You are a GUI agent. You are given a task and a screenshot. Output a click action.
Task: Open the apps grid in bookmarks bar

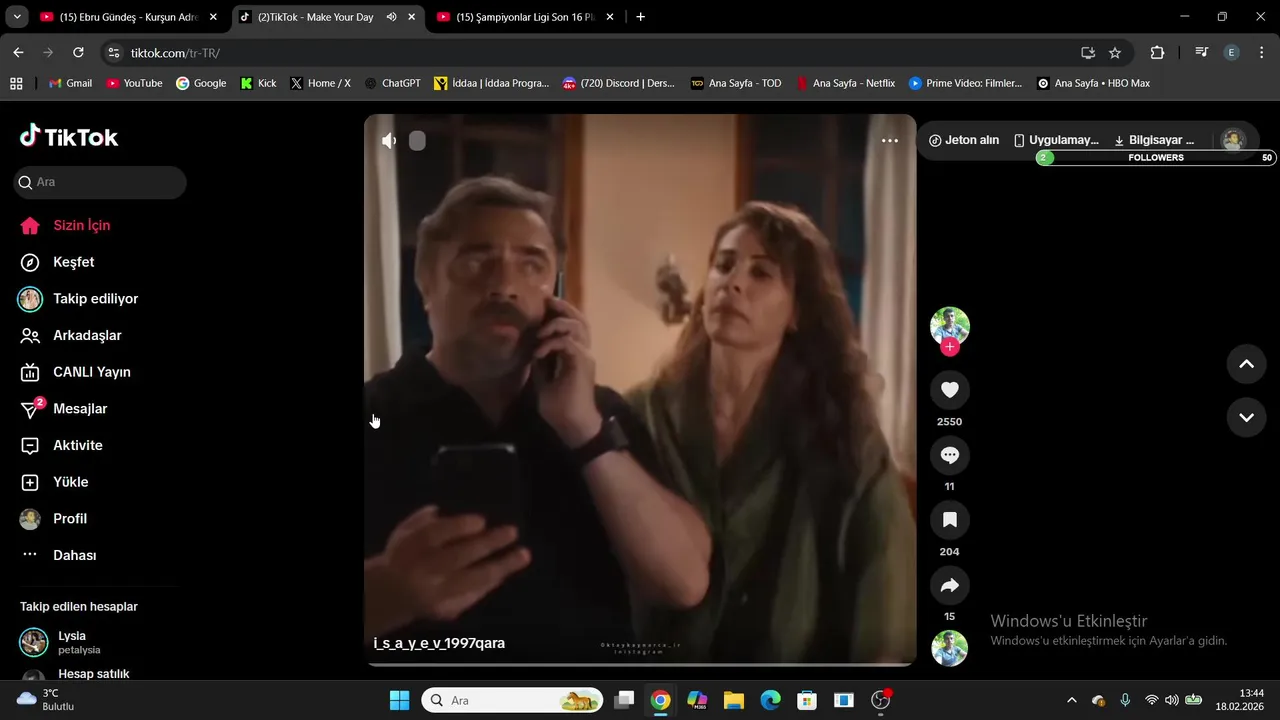(x=16, y=83)
